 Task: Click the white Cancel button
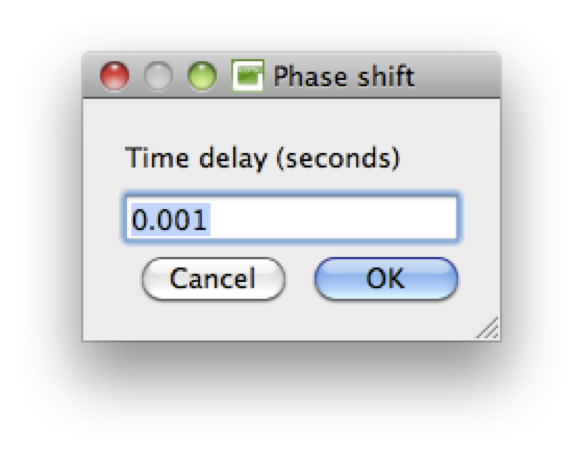pos(213,279)
